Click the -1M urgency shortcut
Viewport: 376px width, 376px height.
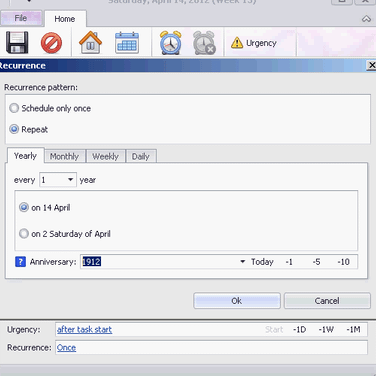tap(353, 330)
